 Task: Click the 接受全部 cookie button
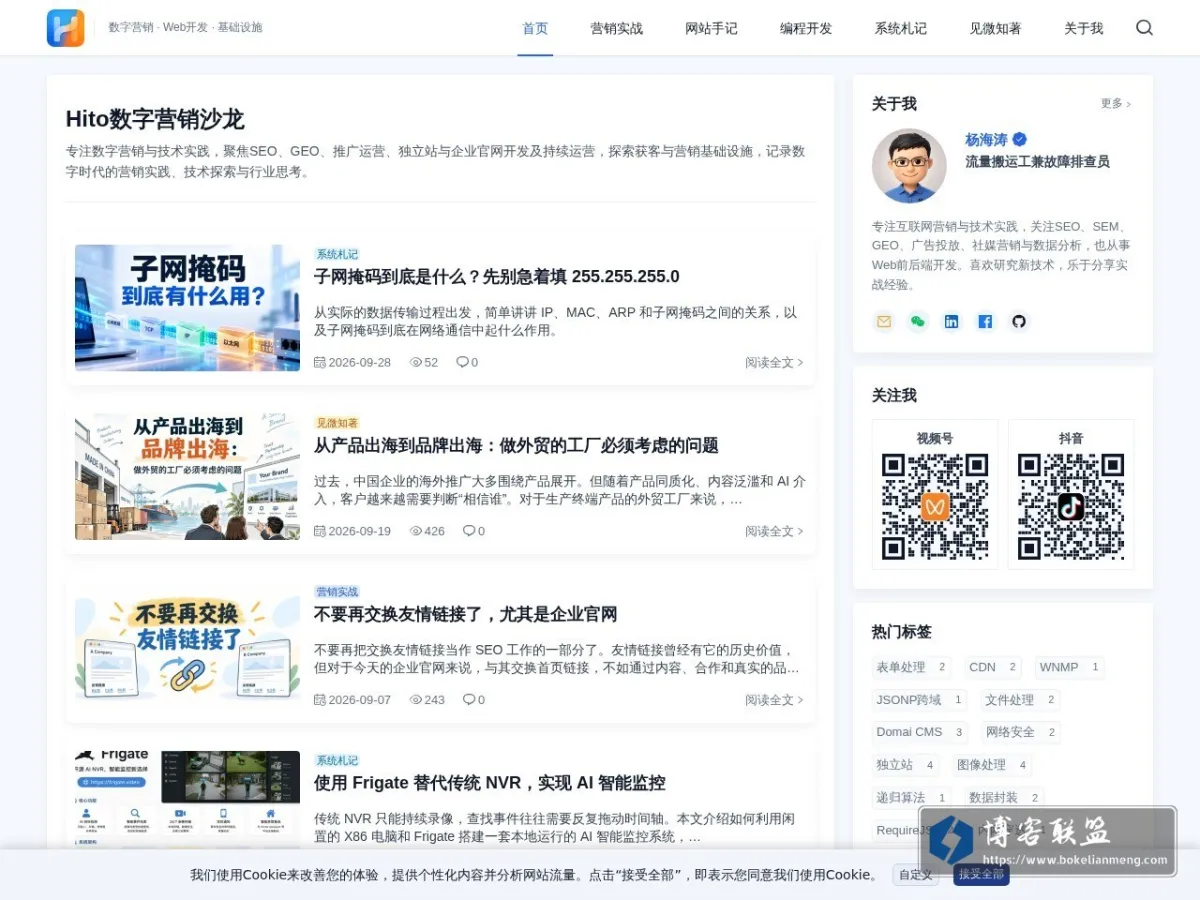pos(981,875)
